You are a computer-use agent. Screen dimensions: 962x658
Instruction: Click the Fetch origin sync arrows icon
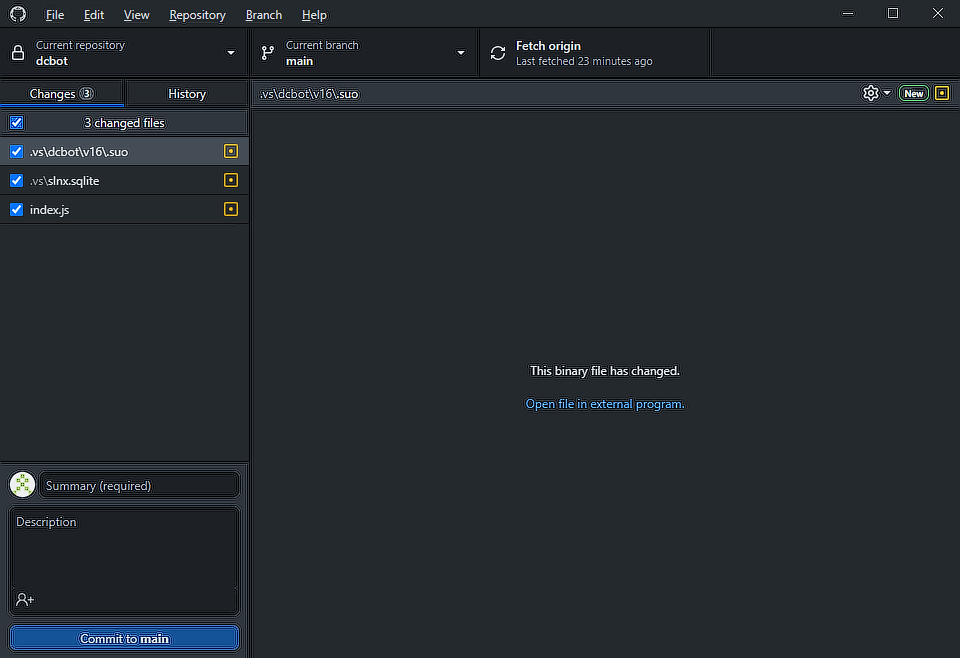click(x=498, y=53)
